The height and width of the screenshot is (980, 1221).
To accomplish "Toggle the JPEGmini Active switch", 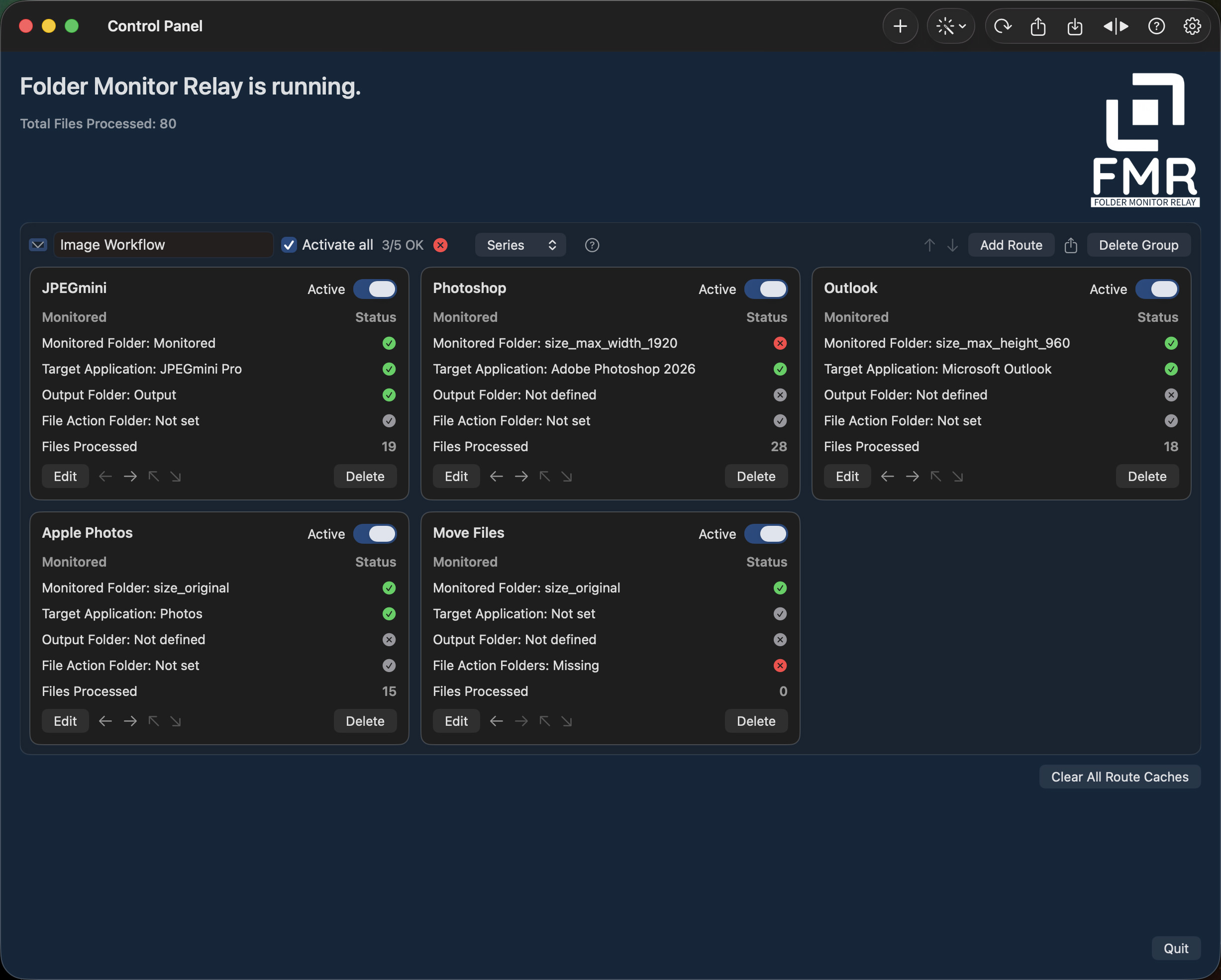I will 375,290.
